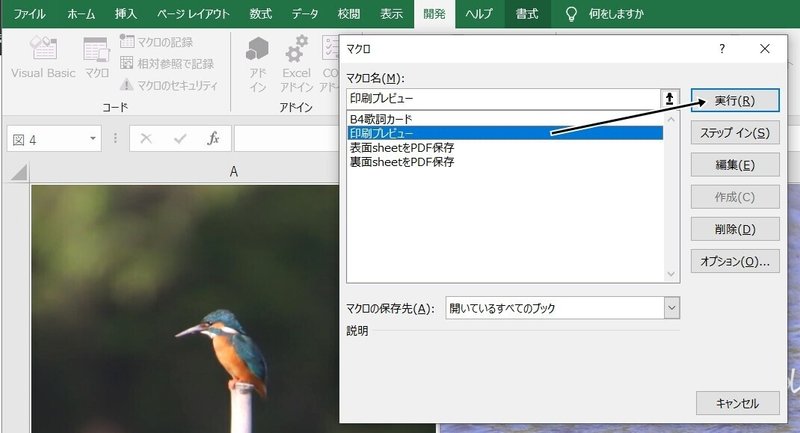This screenshot has height=433, width=800.
Task: Click the 編集(E) button
Action: point(735,165)
